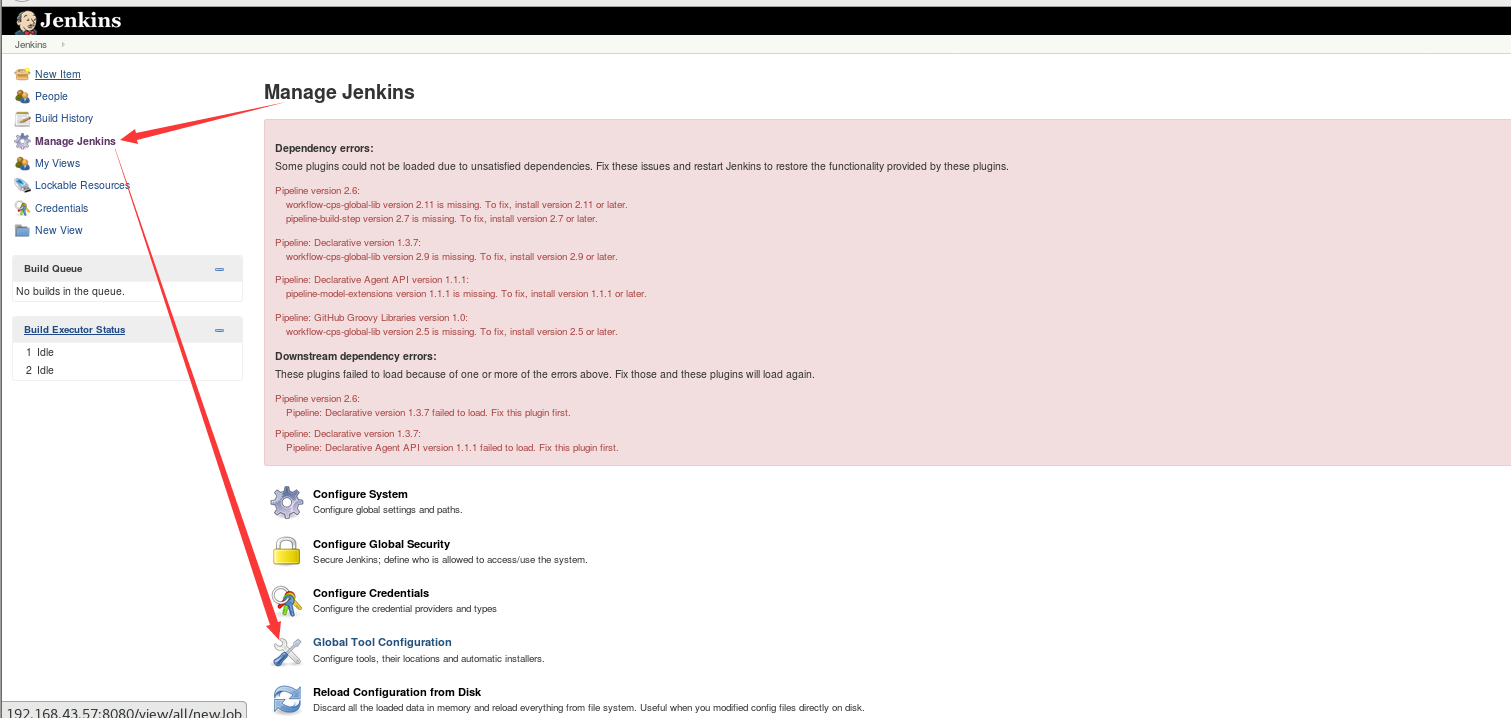Screen dimensions: 1512x718
Task: Open Lockable Resources link
Action: click(x=82, y=185)
